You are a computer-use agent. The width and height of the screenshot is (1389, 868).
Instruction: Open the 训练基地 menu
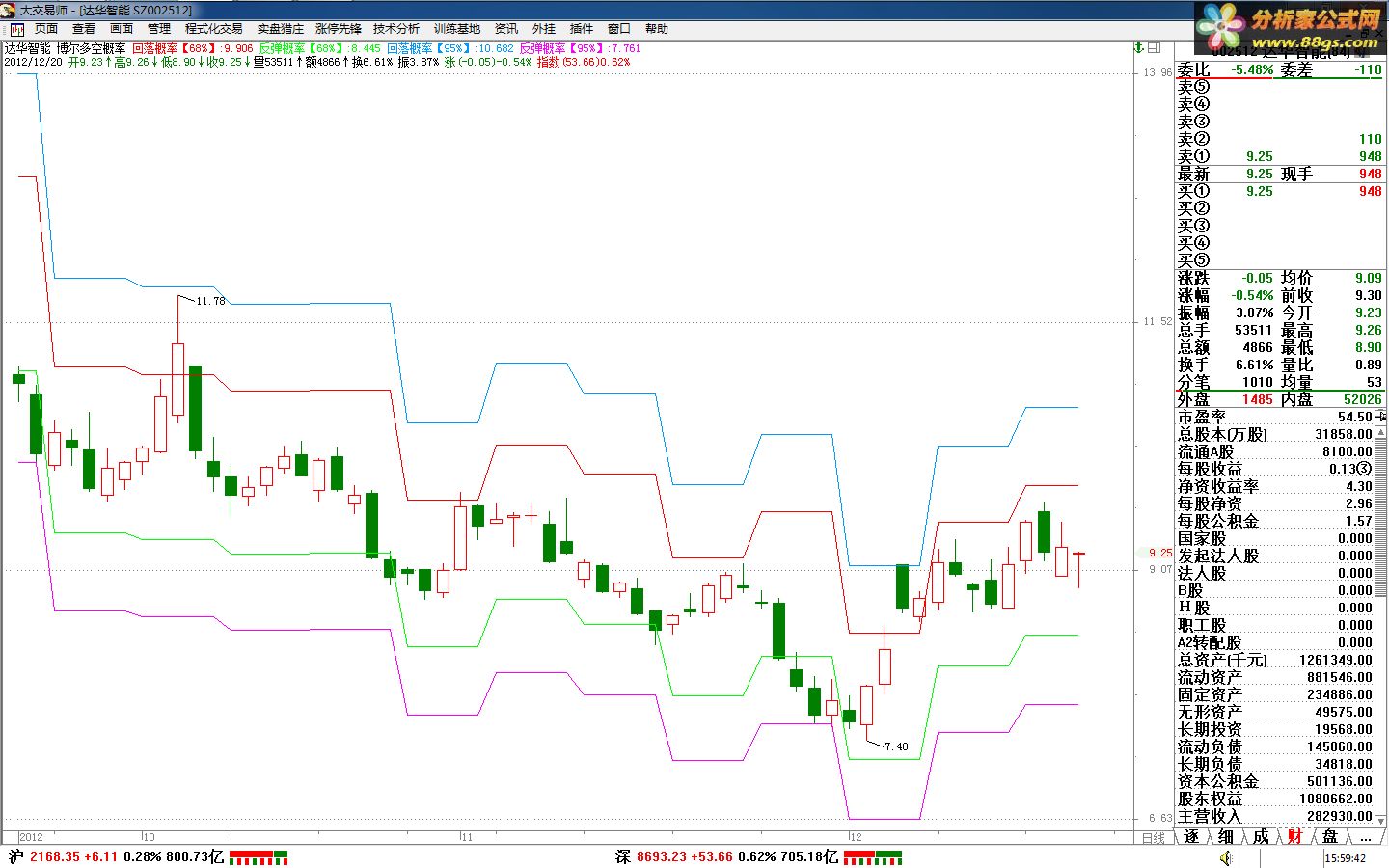tap(457, 29)
